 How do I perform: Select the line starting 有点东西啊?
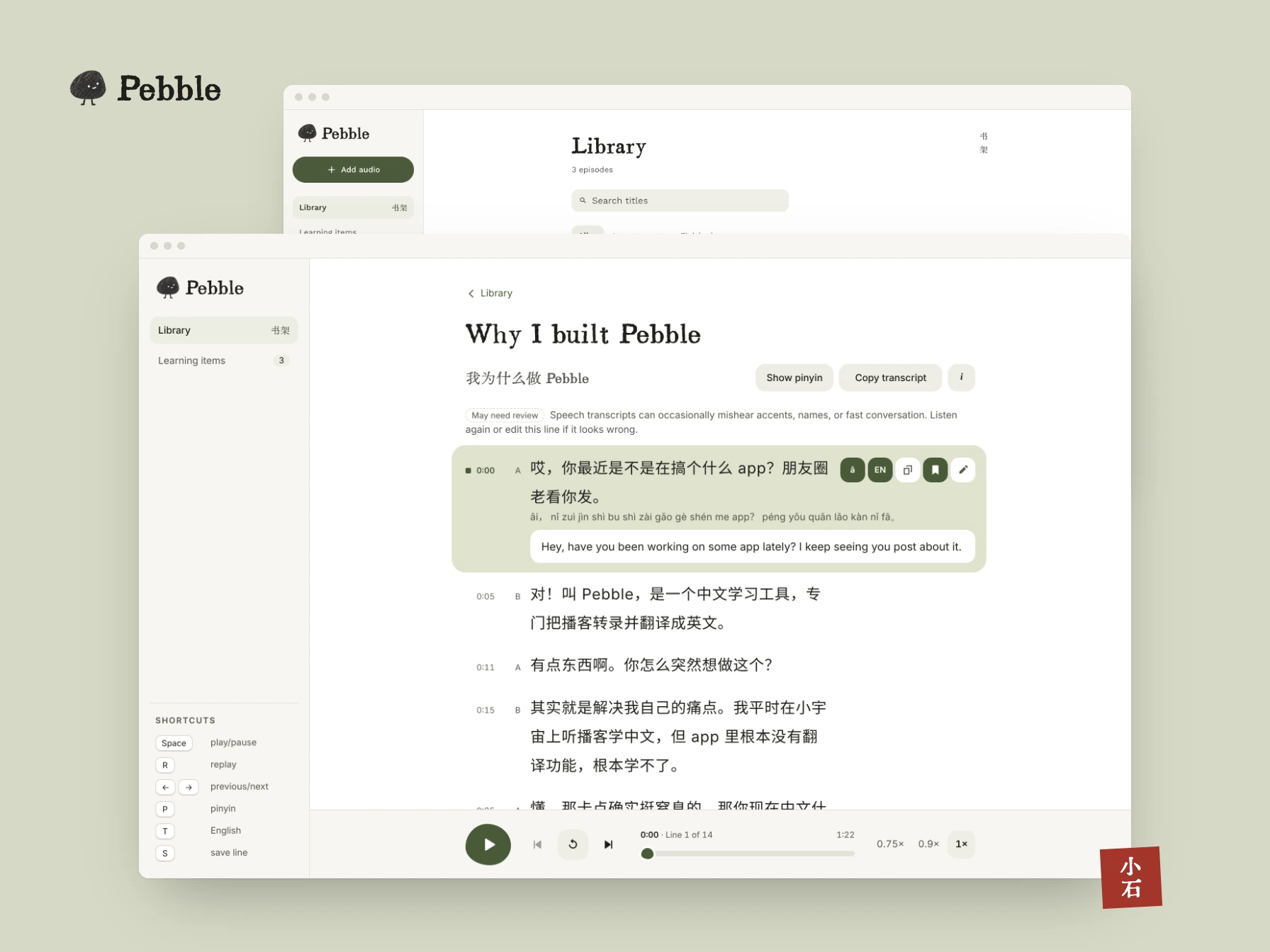click(x=651, y=664)
